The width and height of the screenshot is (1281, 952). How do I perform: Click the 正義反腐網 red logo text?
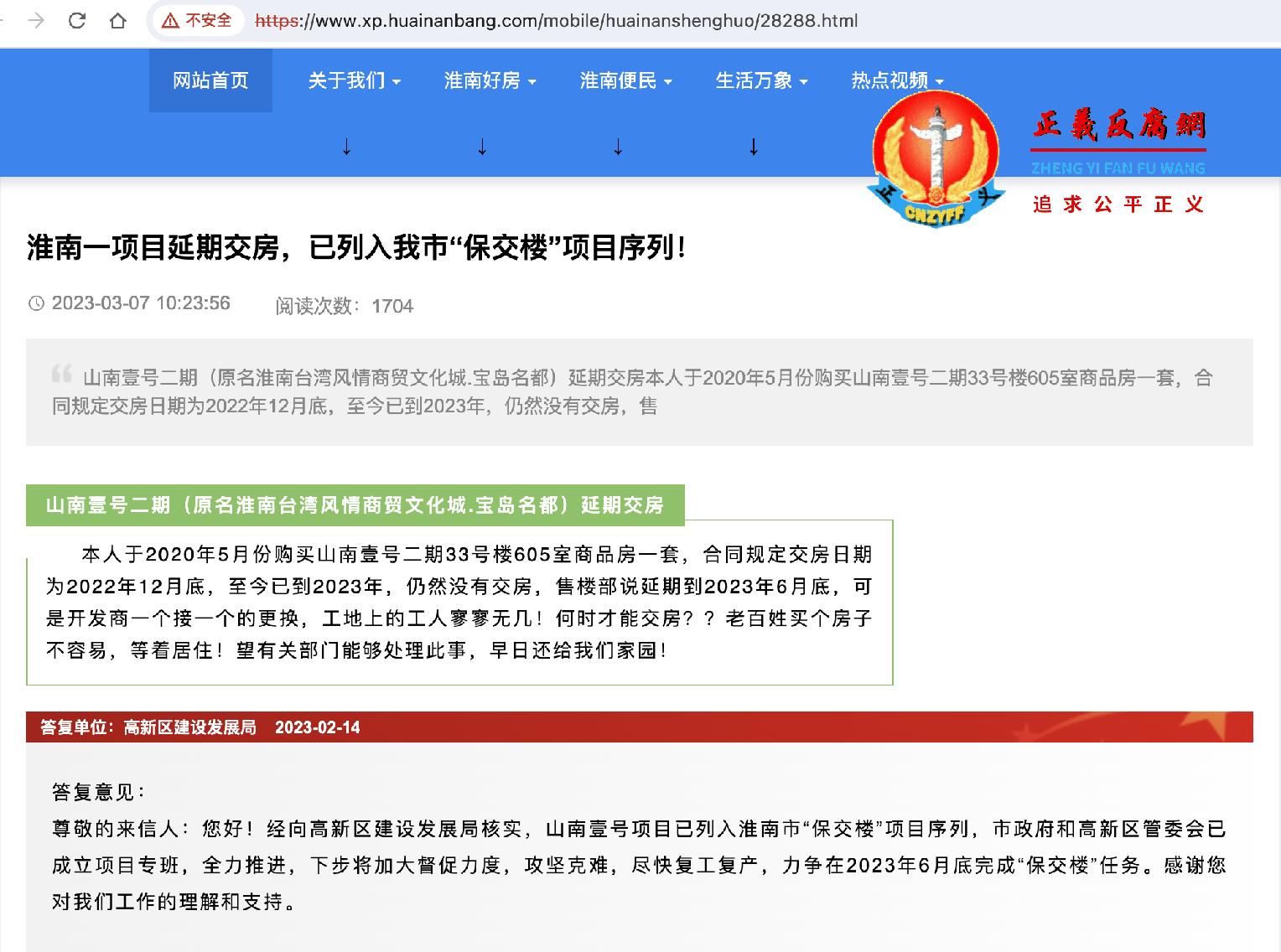click(1118, 122)
